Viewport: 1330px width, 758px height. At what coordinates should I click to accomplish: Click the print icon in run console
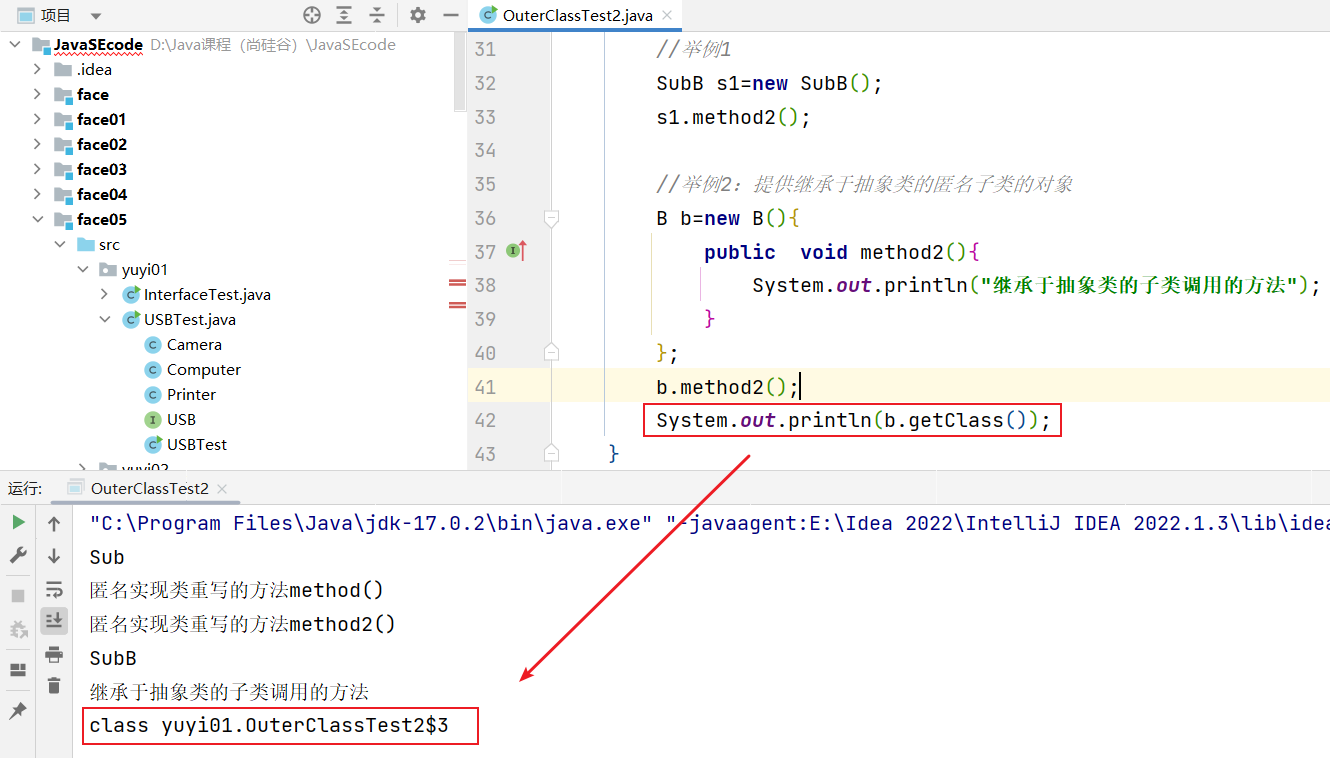click(54, 654)
